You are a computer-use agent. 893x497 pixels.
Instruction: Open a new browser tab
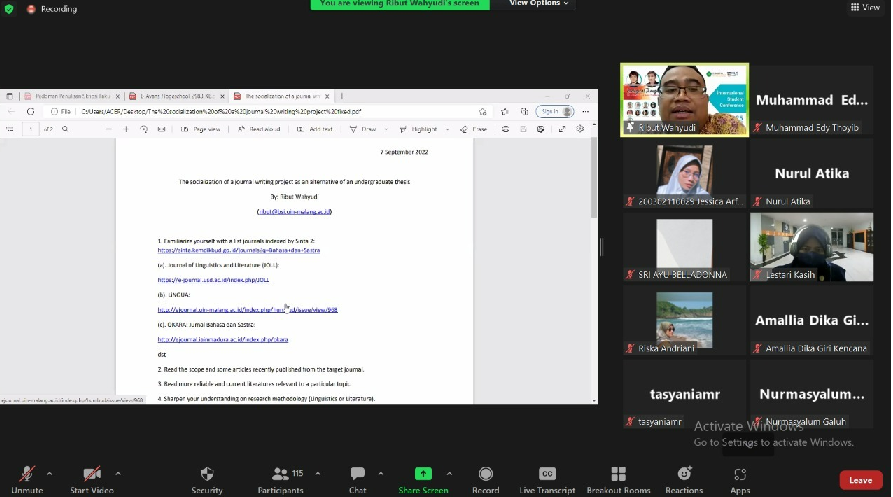pos(341,96)
